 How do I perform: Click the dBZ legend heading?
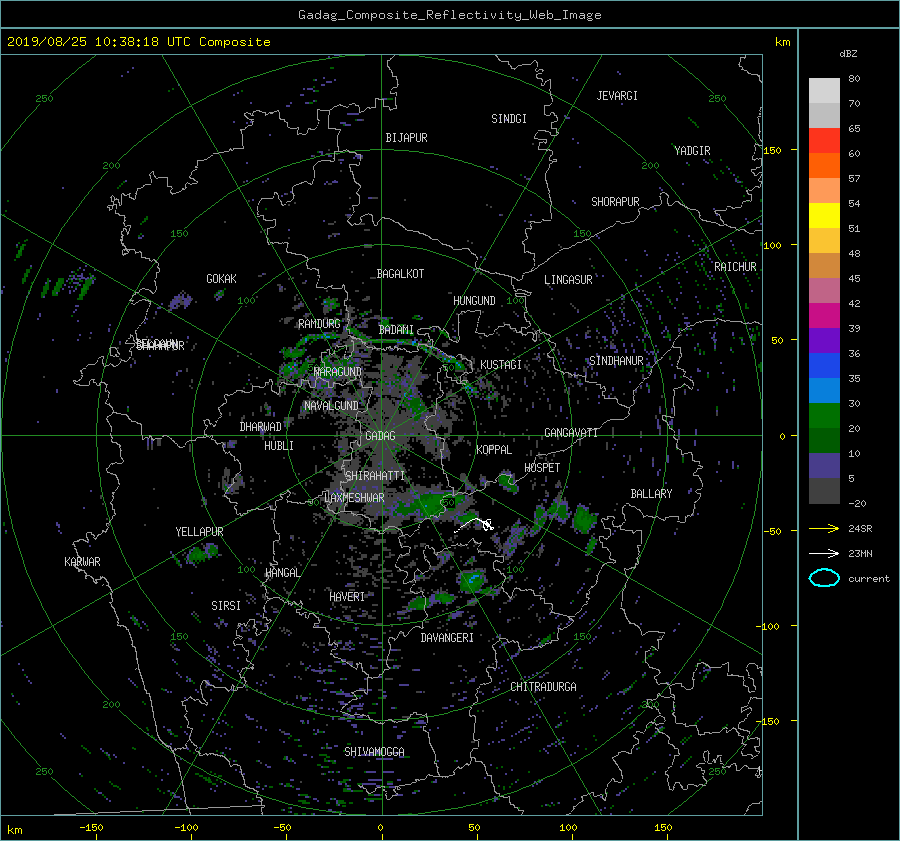point(848,54)
